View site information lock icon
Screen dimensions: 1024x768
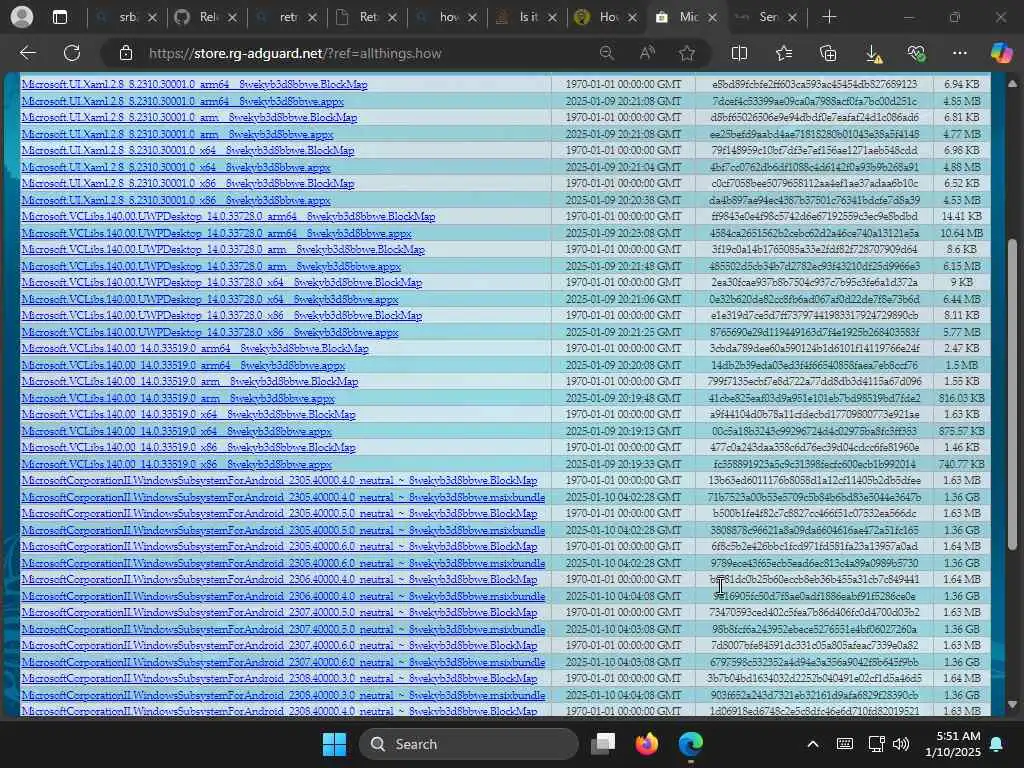coord(126,53)
